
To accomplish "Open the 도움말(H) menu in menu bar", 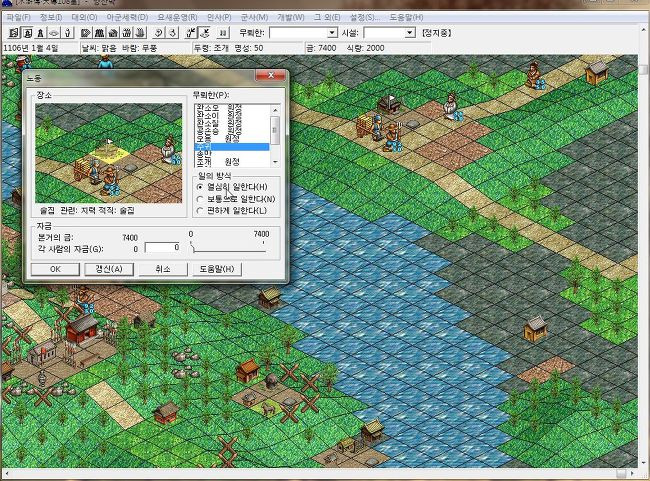I will (x=406, y=17).
